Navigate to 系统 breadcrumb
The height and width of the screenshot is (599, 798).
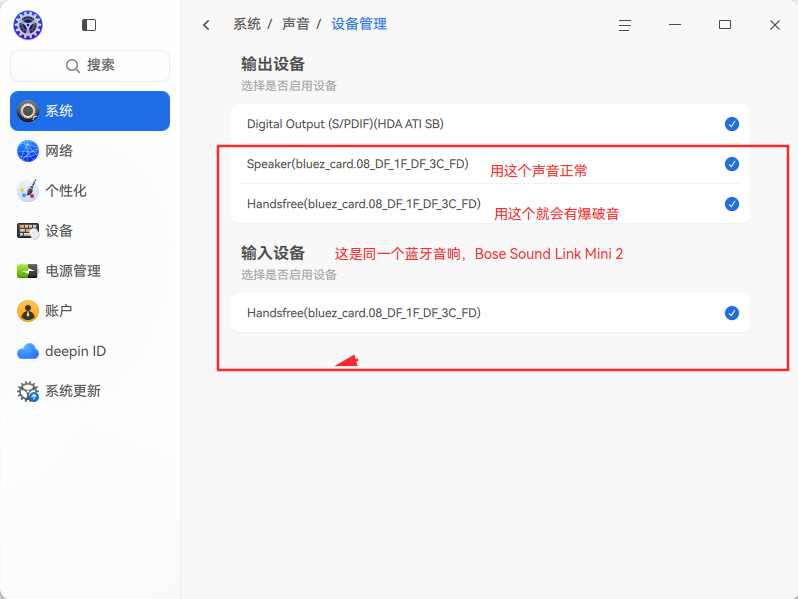coord(247,24)
